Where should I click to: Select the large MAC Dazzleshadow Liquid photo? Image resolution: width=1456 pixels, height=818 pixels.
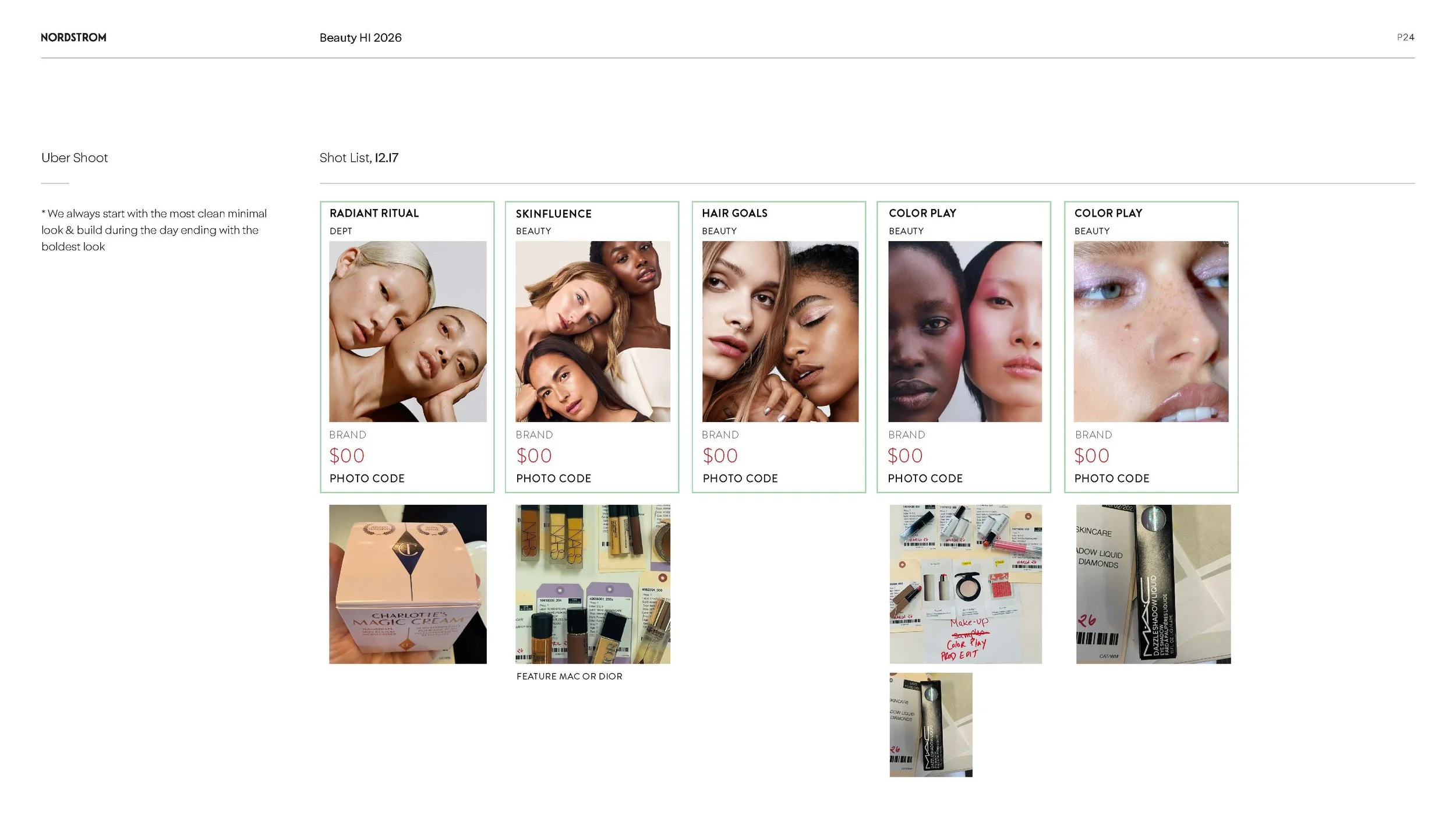(x=1153, y=583)
